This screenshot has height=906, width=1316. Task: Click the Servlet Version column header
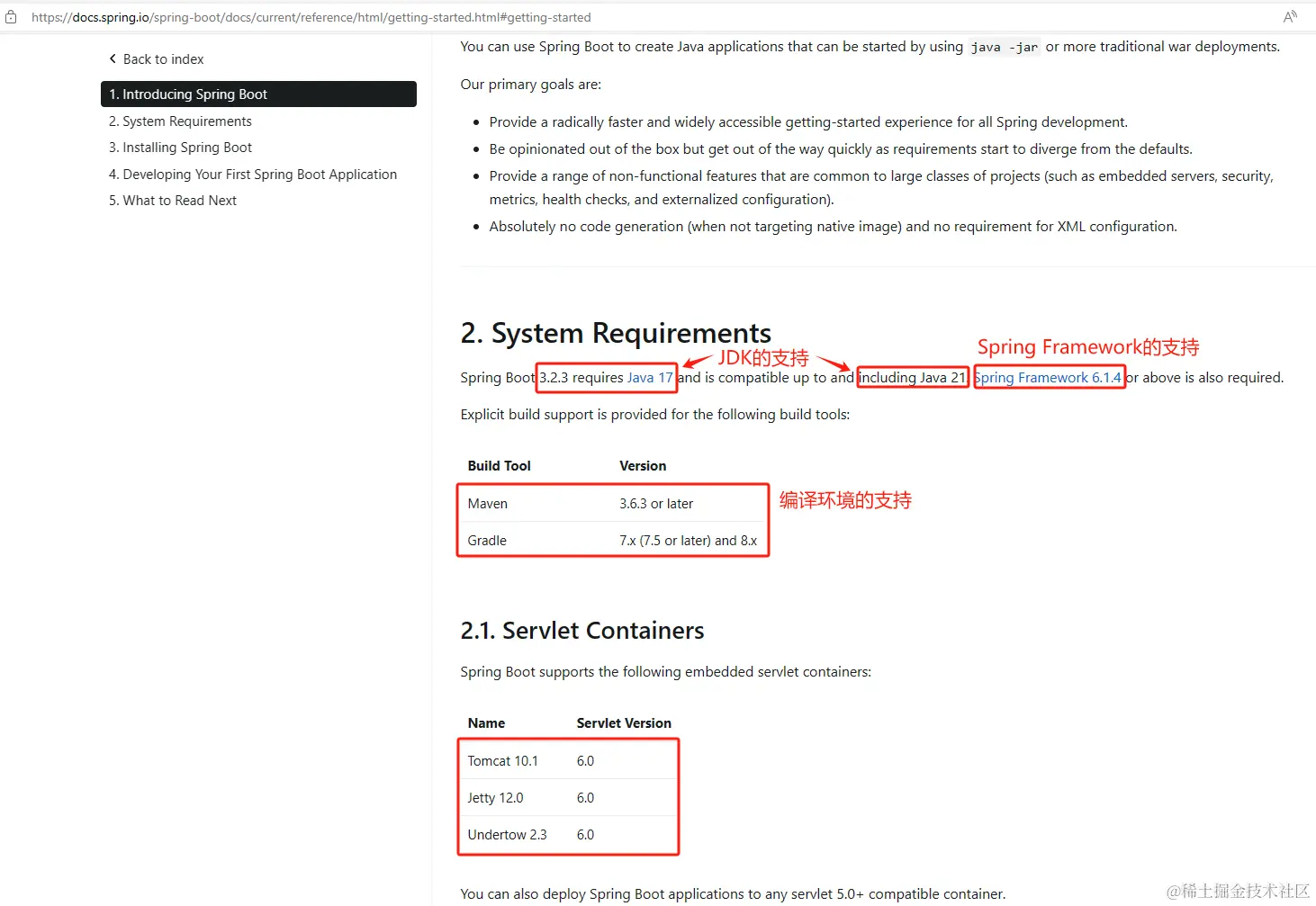point(624,723)
